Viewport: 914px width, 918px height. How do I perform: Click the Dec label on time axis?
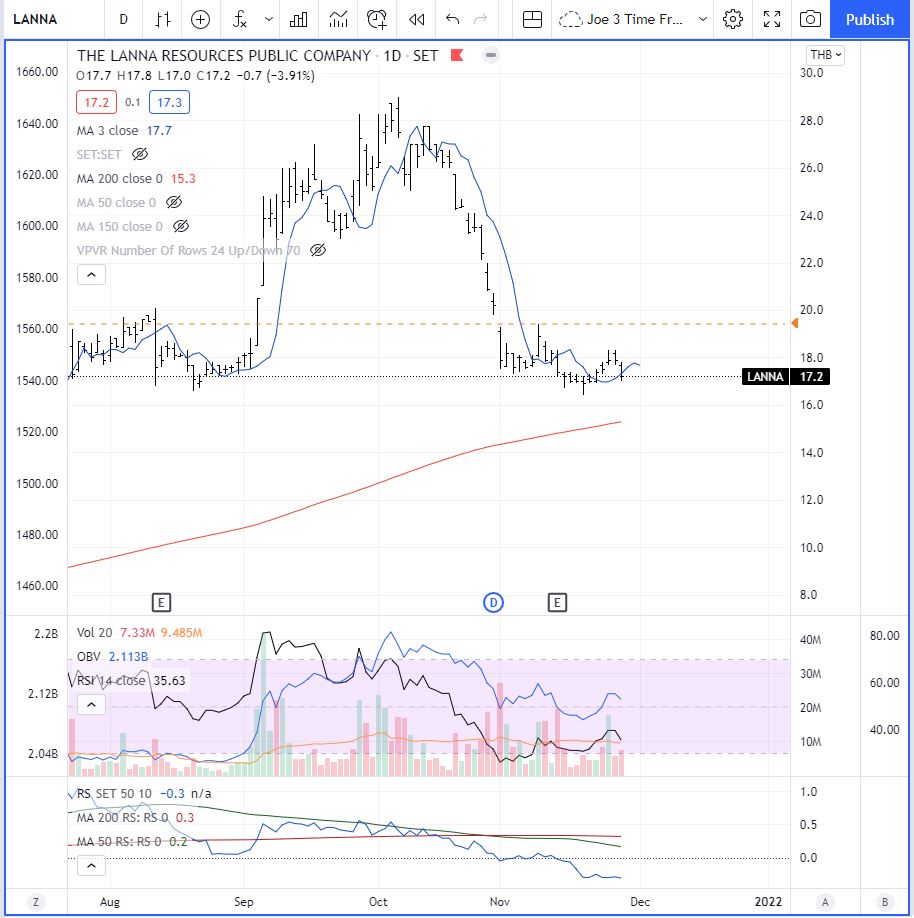pyautogui.click(x=640, y=902)
